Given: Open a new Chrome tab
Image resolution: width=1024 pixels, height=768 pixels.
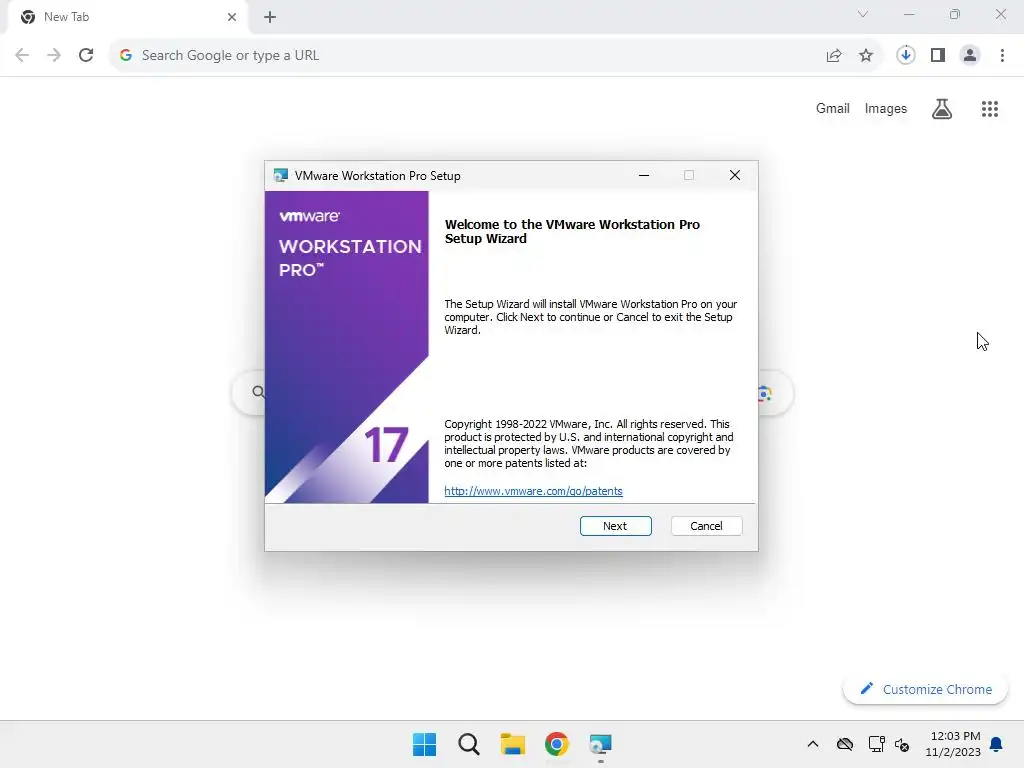Looking at the screenshot, I should point(270,17).
